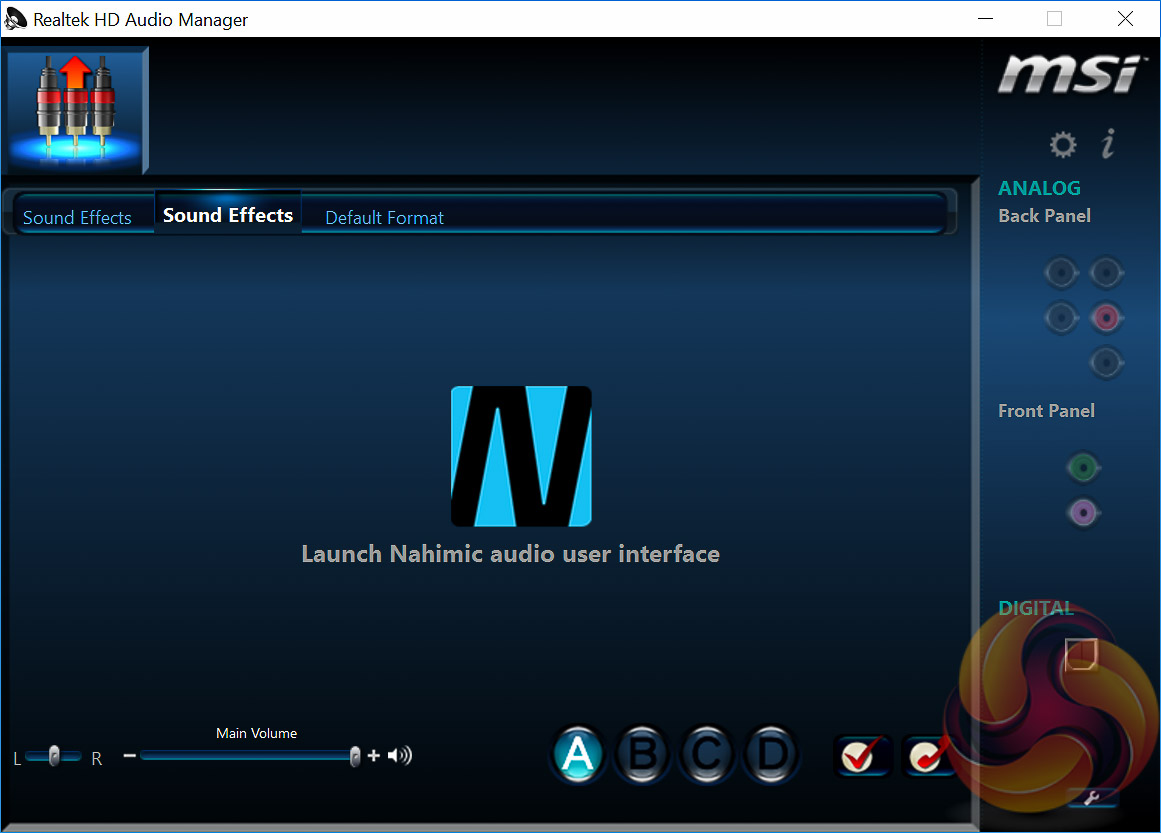Click the plus to increase main volume

pos(373,755)
